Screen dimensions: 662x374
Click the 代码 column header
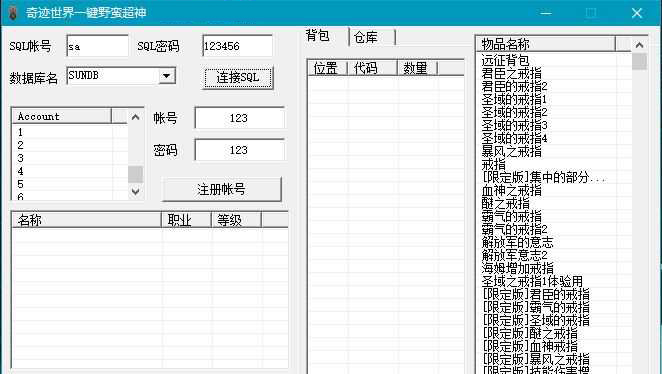point(372,68)
